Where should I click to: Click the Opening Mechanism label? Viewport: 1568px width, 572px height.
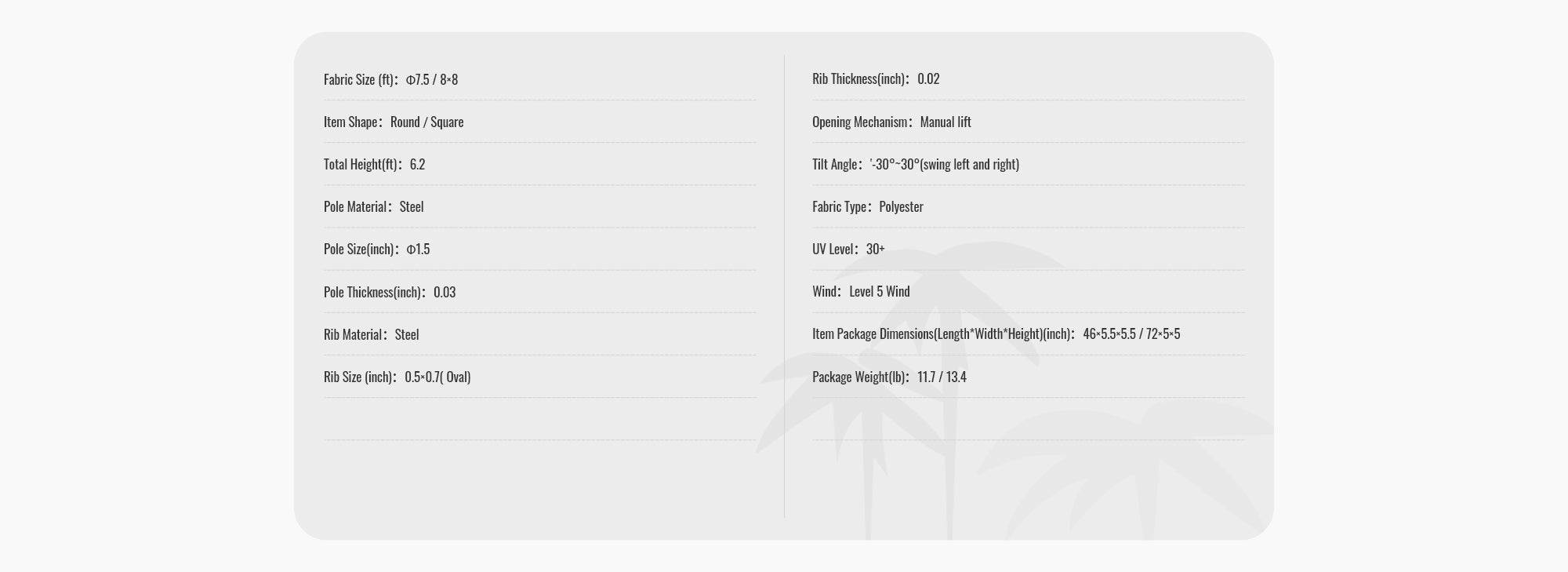(x=862, y=122)
